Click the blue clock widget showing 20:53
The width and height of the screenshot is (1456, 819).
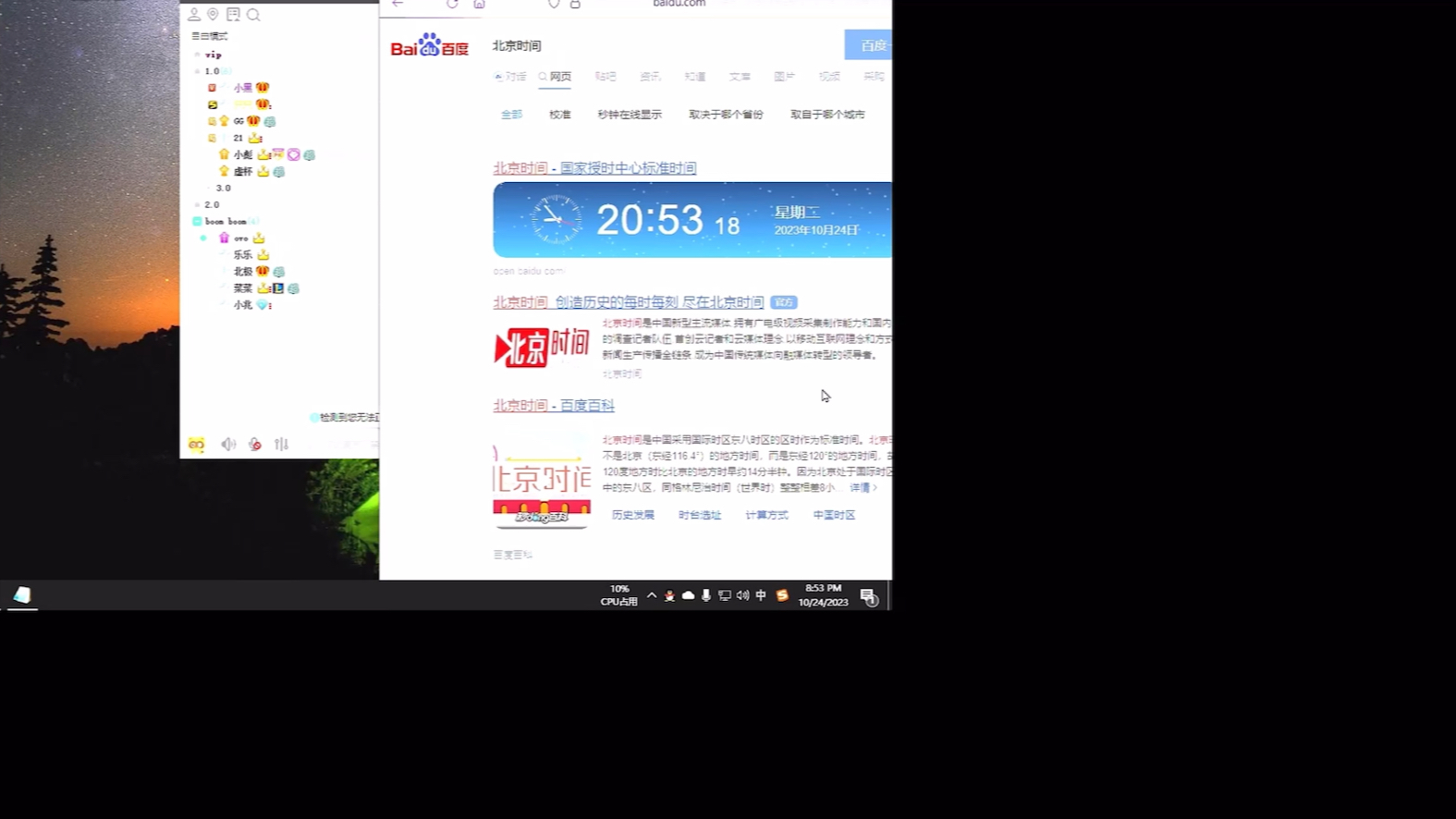click(x=692, y=220)
